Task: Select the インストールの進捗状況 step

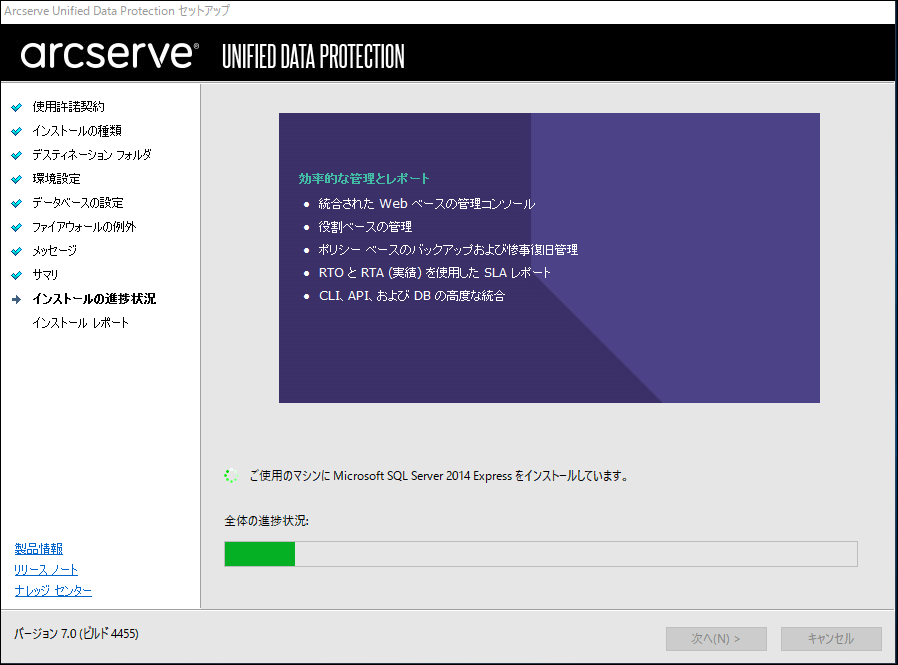Action: [x=94, y=299]
